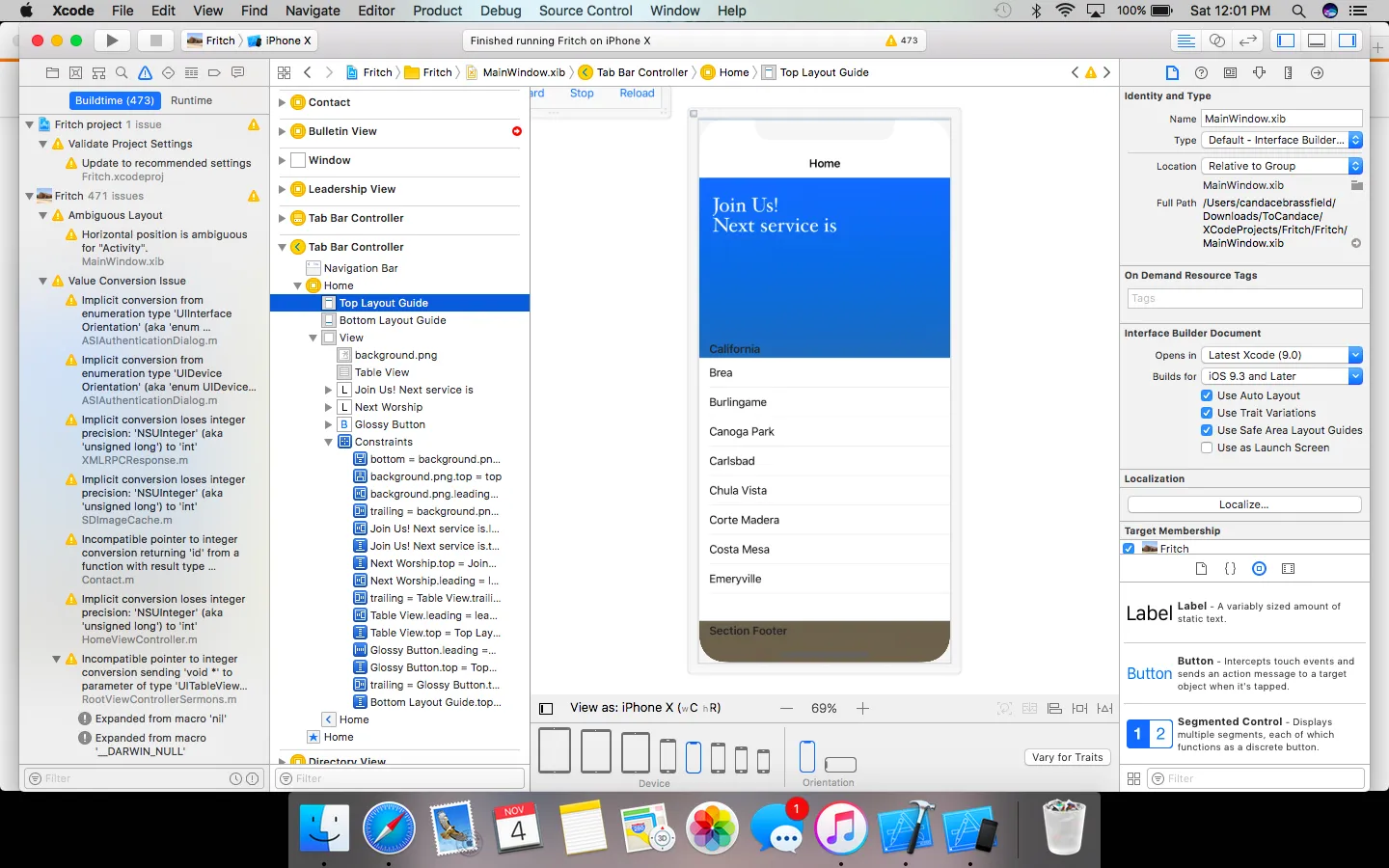Show the Standard editor

[x=1186, y=41]
